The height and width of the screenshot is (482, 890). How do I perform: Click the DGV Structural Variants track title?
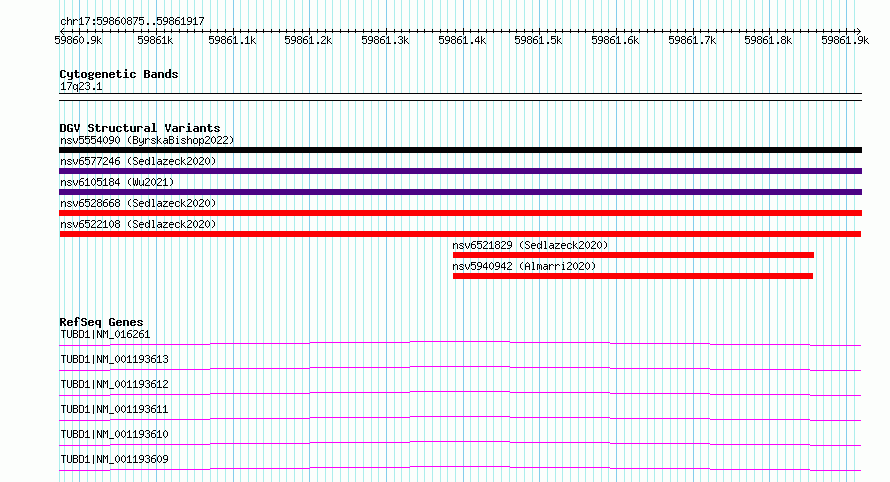[140, 128]
